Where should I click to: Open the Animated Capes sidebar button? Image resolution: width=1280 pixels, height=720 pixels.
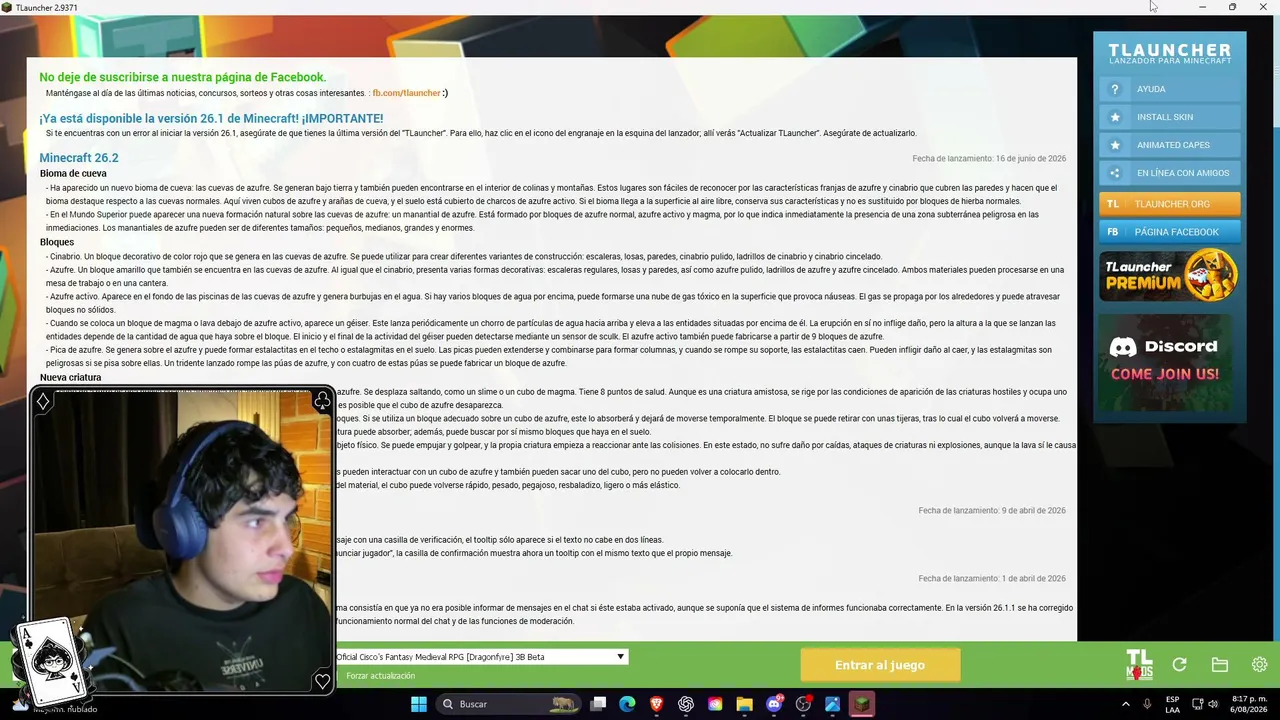point(1170,145)
